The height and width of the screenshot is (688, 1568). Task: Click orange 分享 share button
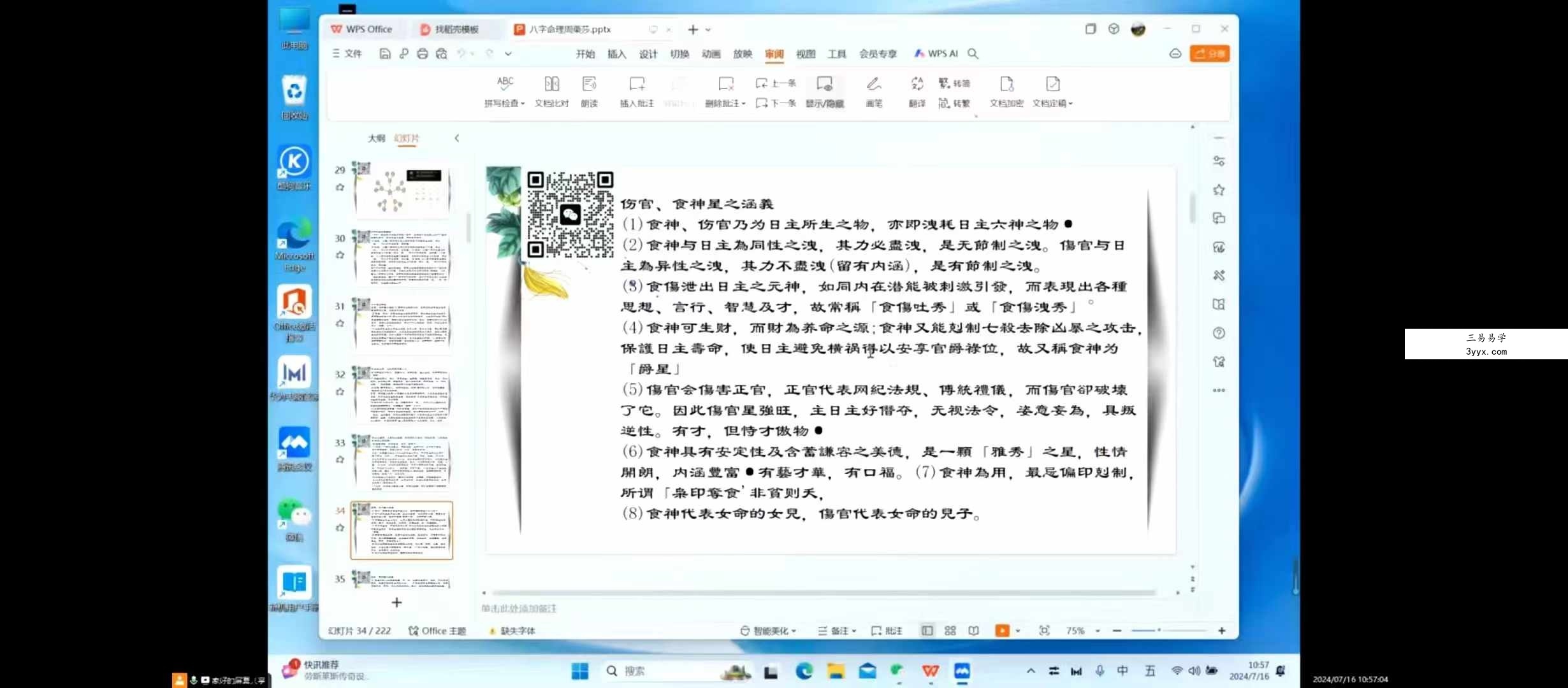point(1210,54)
